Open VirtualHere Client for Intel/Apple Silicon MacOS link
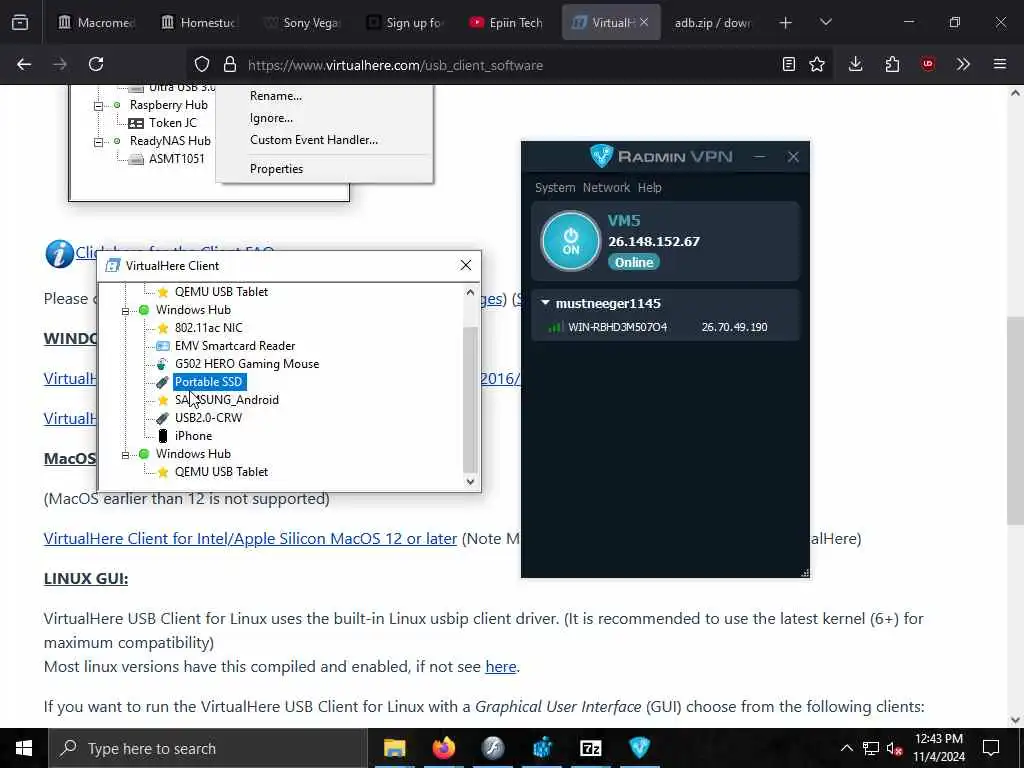 point(250,539)
